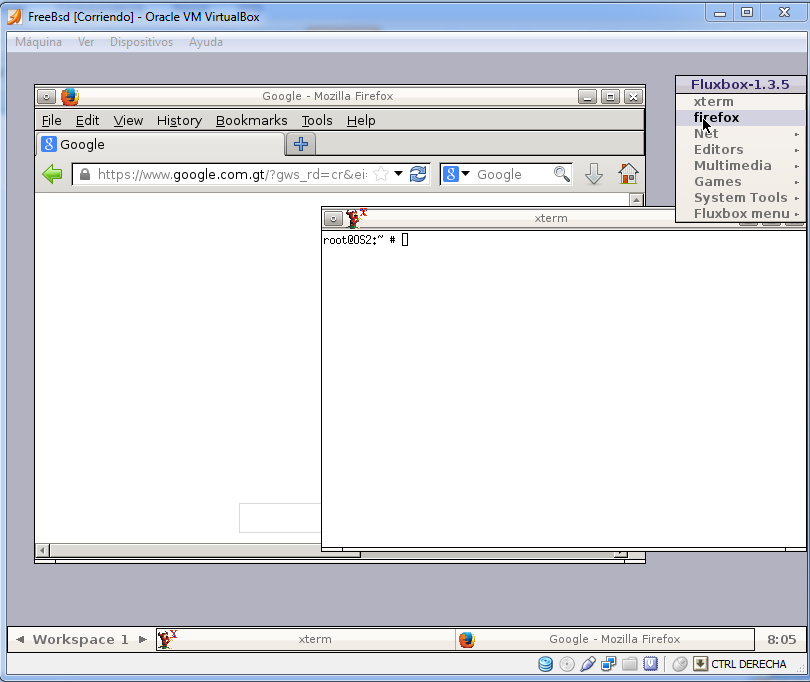This screenshot has width=810, height=682.
Task: Open the Firefox Edit menu
Action: pyautogui.click(x=87, y=120)
